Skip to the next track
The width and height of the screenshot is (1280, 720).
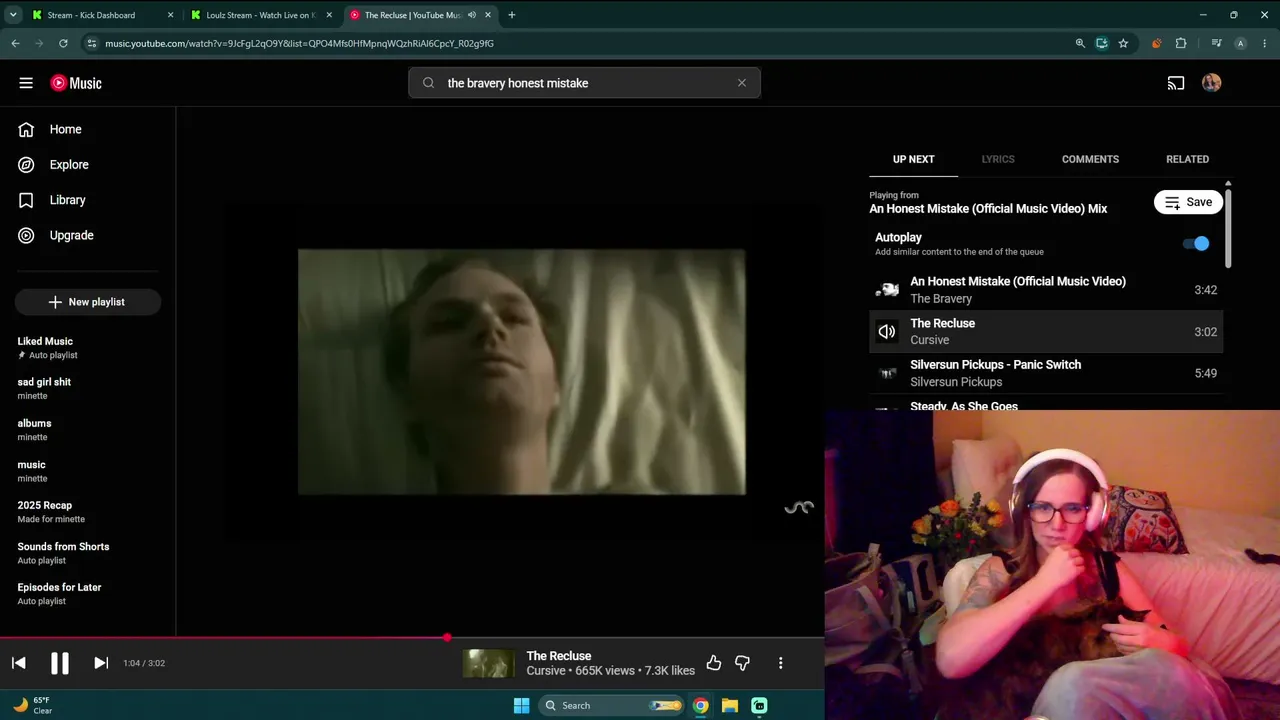pyautogui.click(x=101, y=663)
